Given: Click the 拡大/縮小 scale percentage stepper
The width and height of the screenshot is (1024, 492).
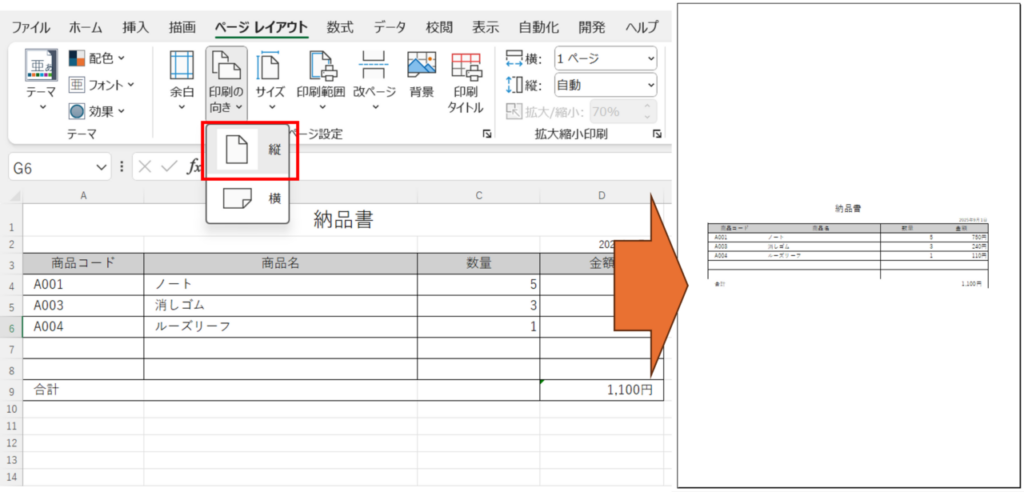Looking at the screenshot, I should click(647, 112).
